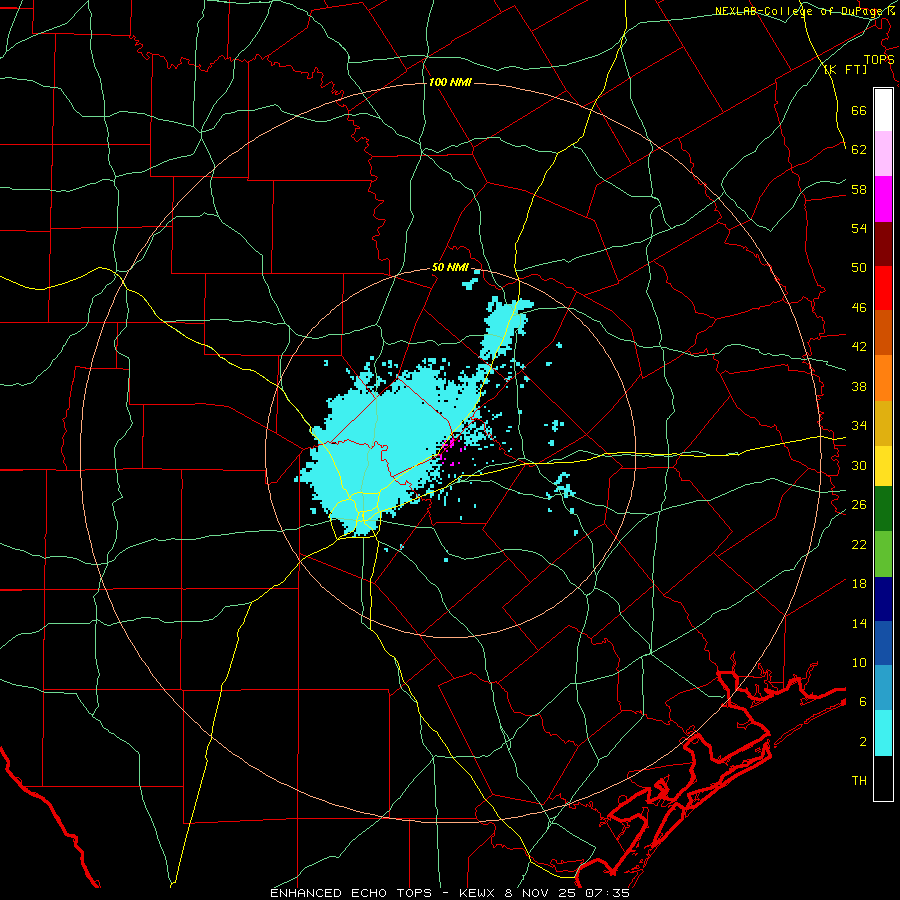The height and width of the screenshot is (900, 900).
Task: Click the navy 14 kft legend swatch
Action: coord(883,599)
